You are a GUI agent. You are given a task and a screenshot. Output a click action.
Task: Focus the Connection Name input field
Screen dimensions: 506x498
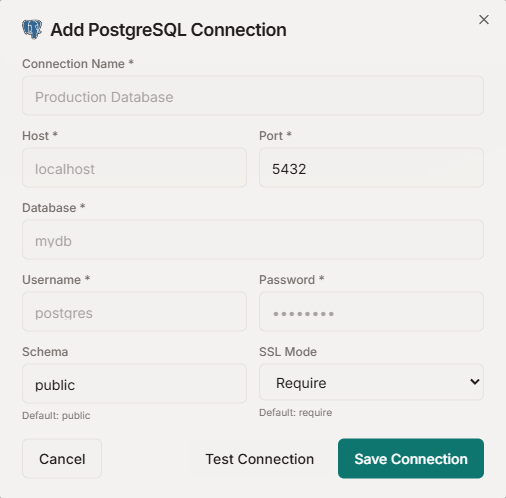(x=253, y=96)
